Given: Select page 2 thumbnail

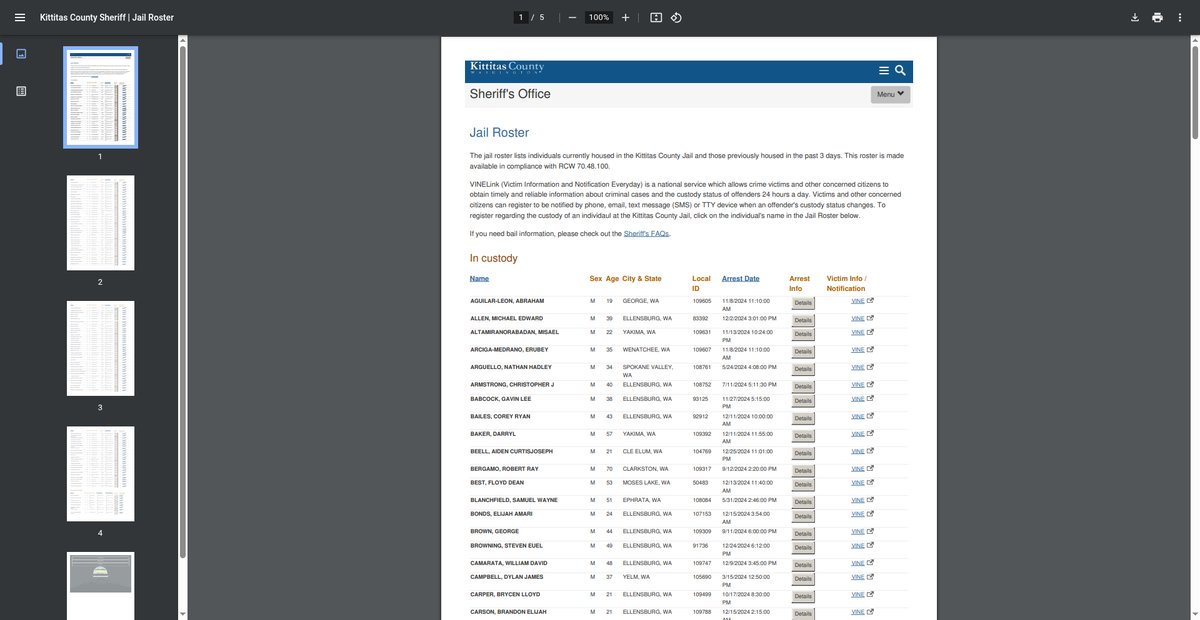Looking at the screenshot, I should (100, 223).
